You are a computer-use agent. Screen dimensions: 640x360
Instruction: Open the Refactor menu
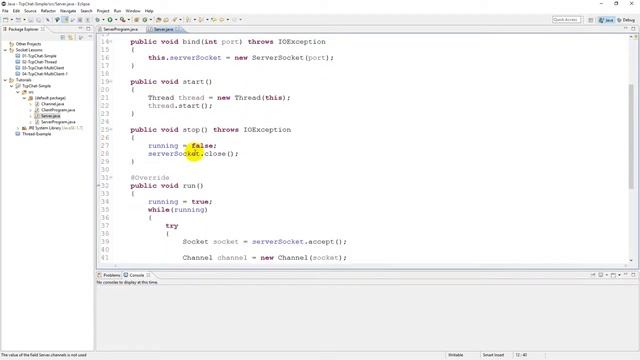[48, 11]
